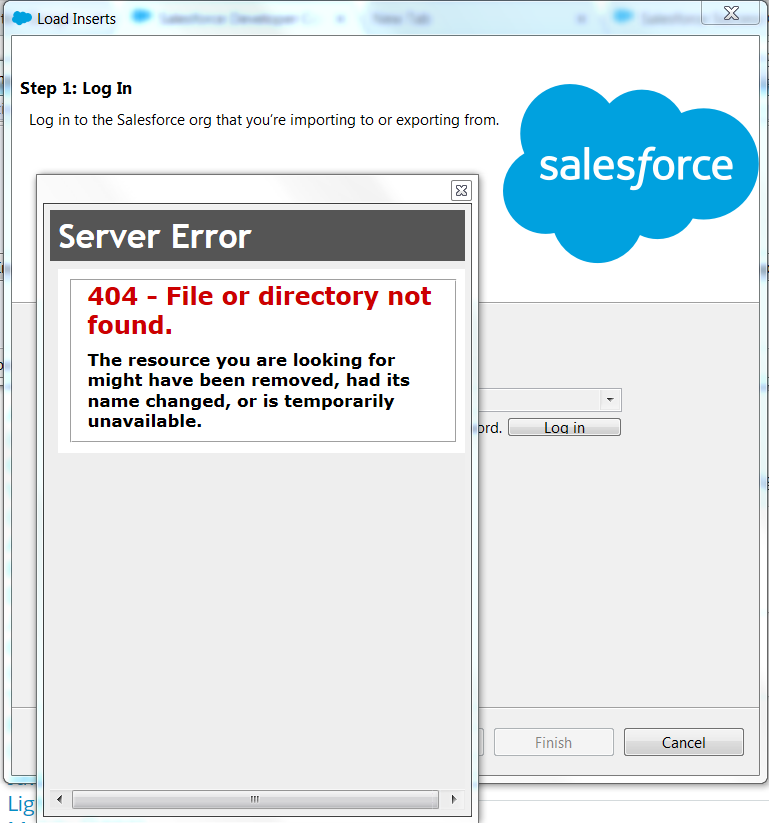Viewport: 769px width, 823px height.
Task: Click the scrollbar left arrow
Action: pyautogui.click(x=60, y=799)
